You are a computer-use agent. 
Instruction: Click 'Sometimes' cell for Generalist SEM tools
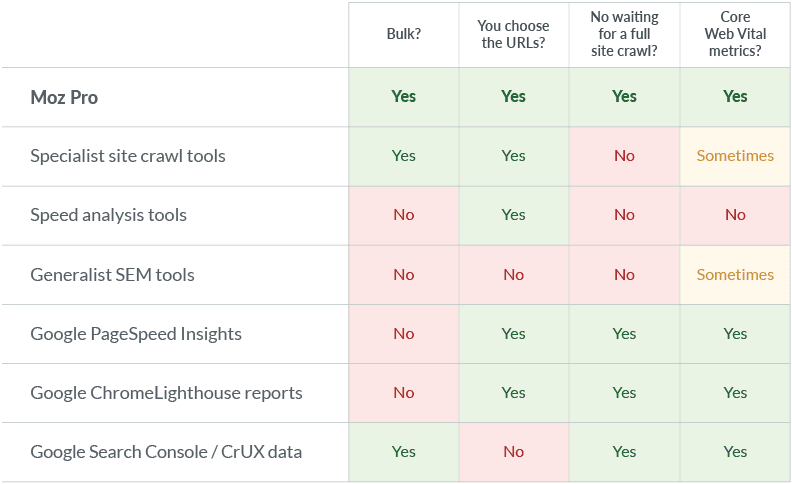point(735,274)
